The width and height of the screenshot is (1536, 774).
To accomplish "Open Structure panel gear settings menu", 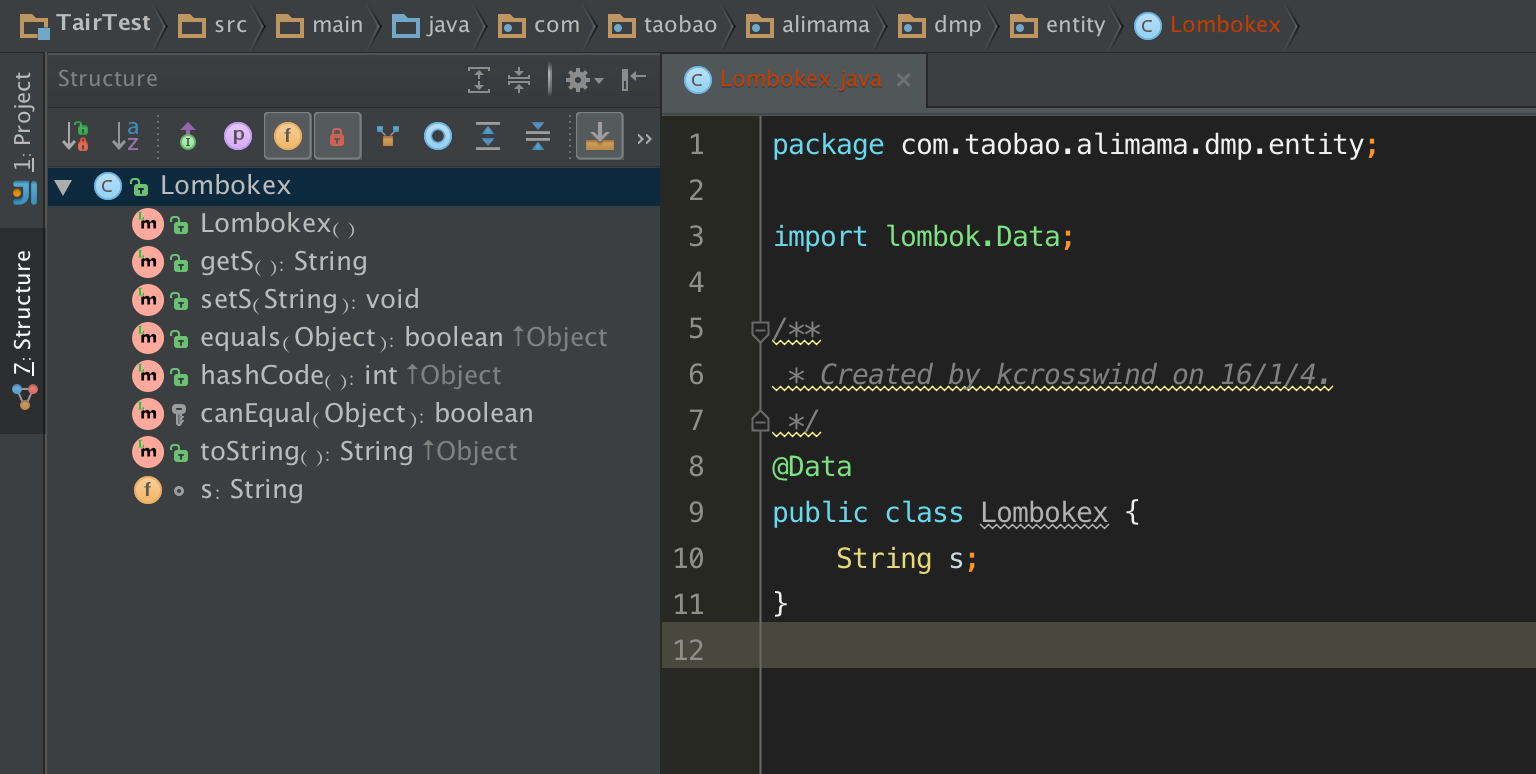I will point(584,80).
